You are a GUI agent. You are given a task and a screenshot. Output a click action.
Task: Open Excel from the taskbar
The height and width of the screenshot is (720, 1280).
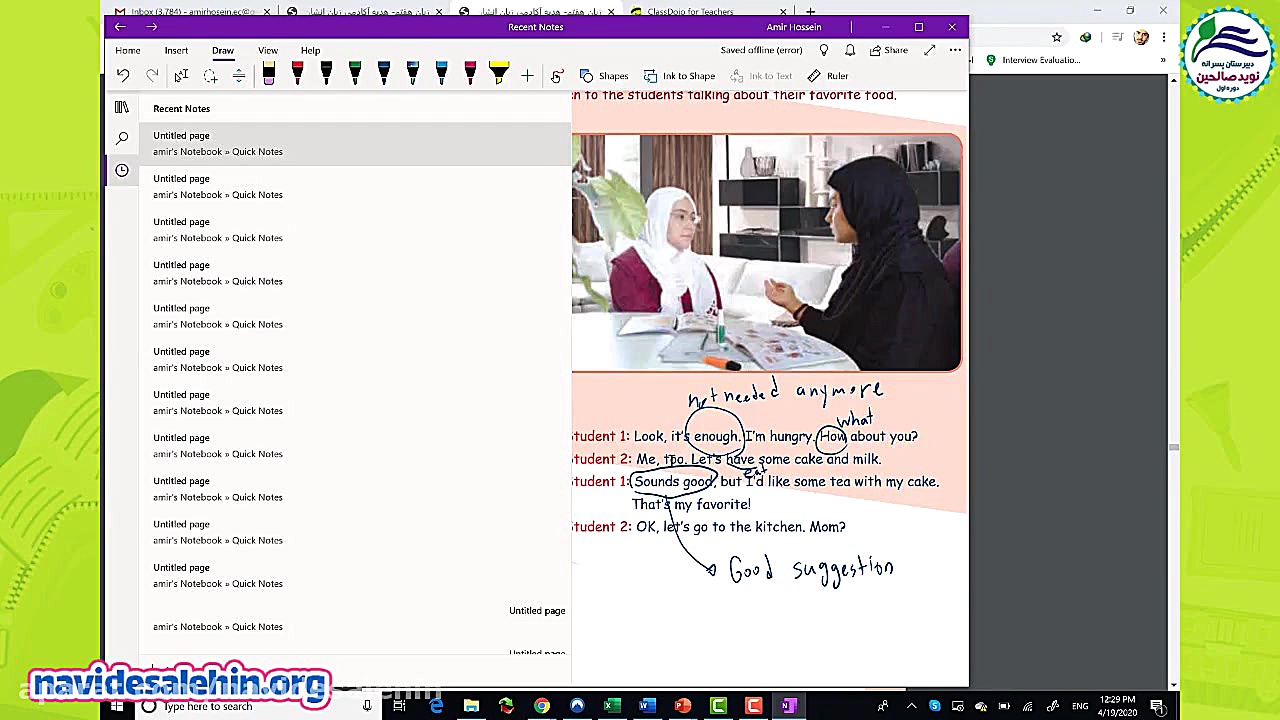[x=612, y=706]
